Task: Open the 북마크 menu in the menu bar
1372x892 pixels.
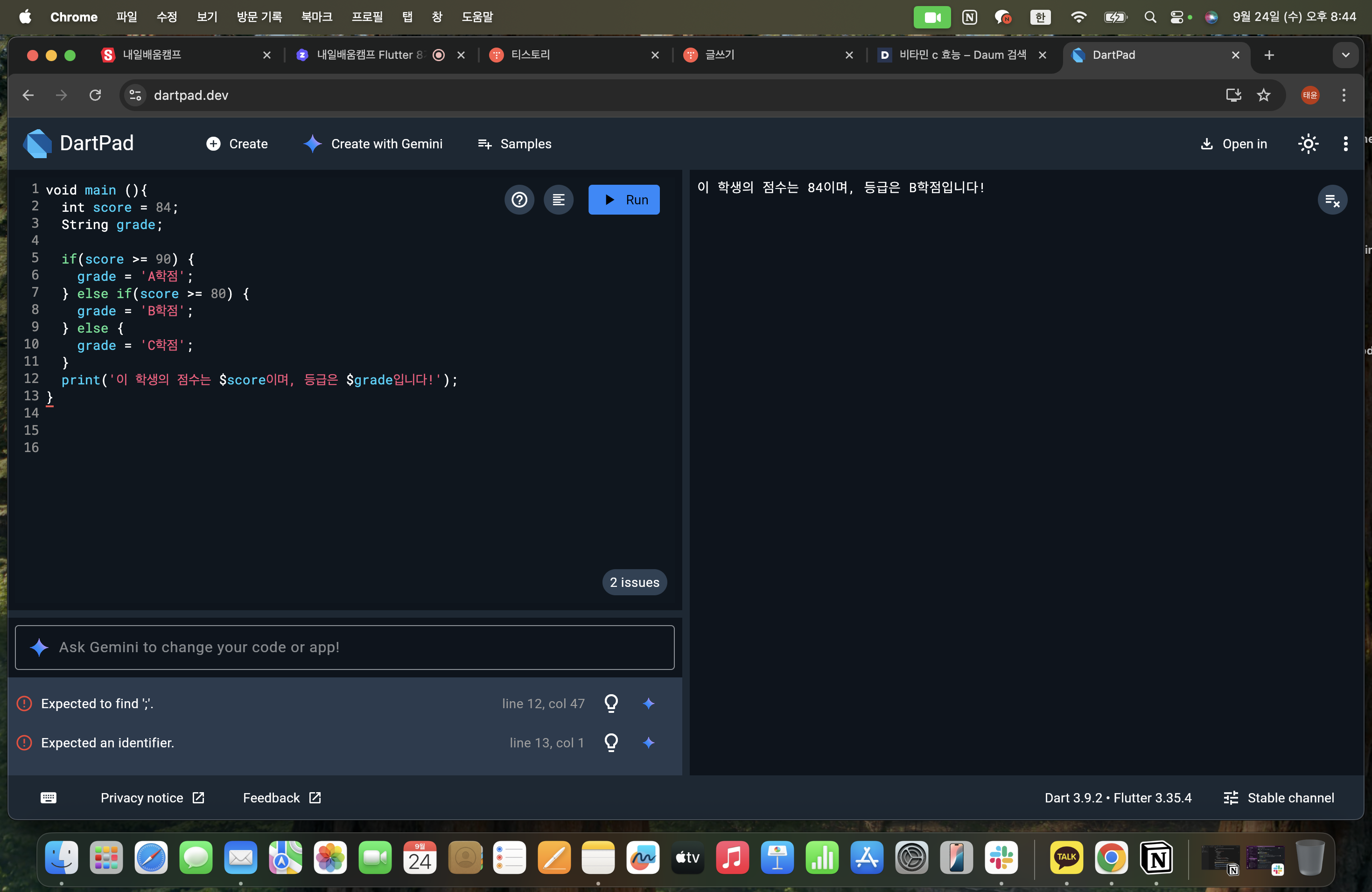Action: [x=316, y=17]
